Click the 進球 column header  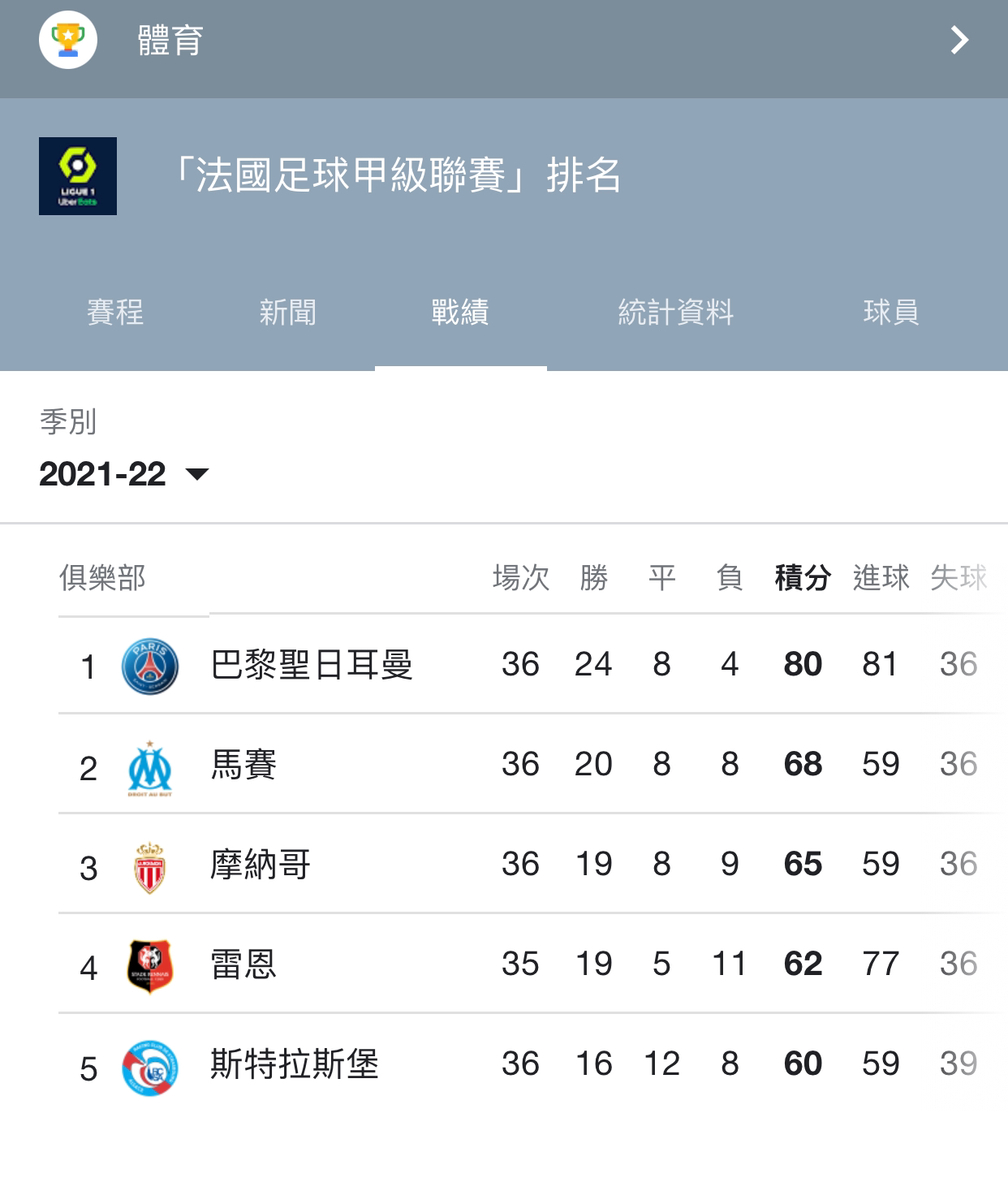tap(881, 578)
